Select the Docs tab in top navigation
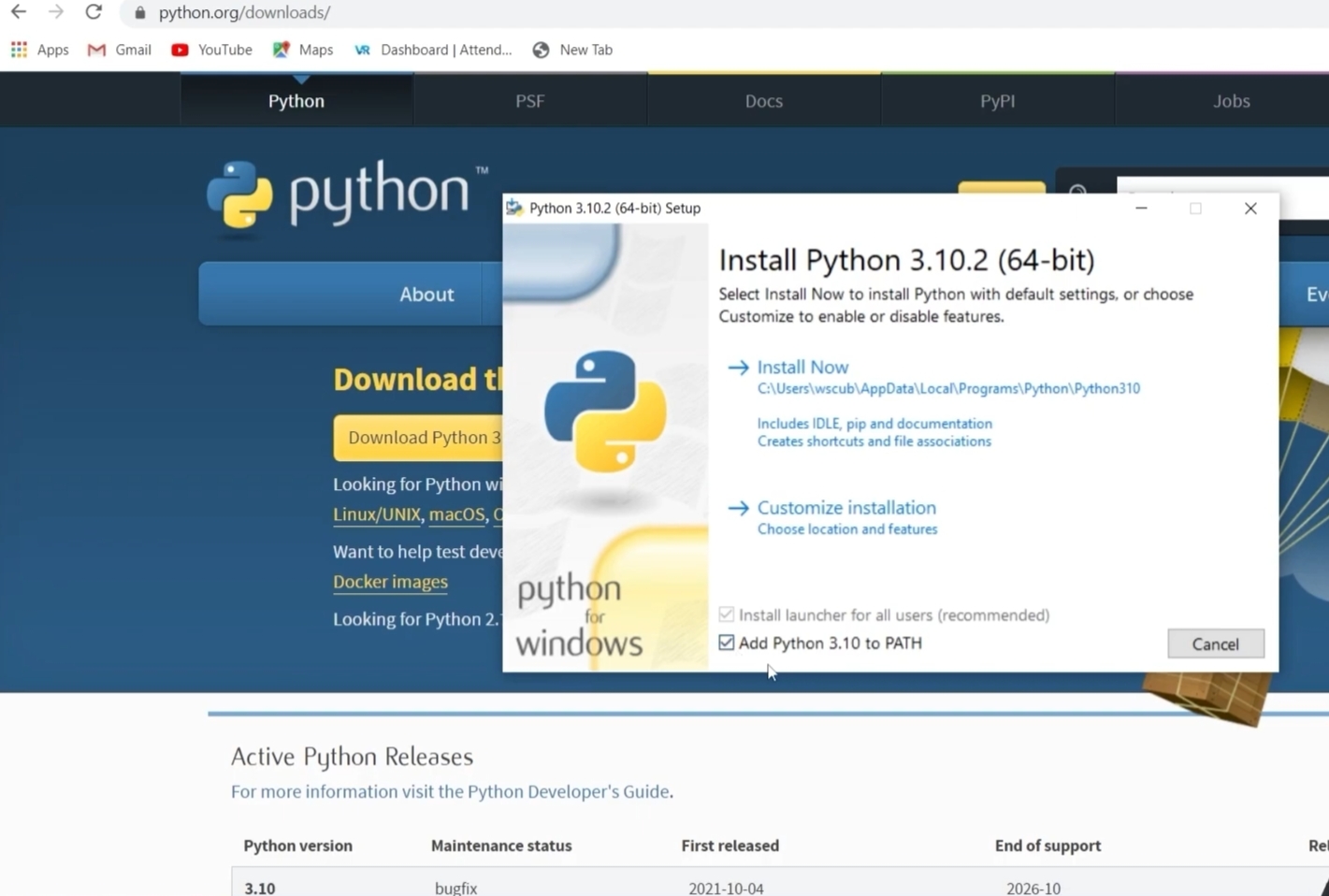1329x896 pixels. click(x=764, y=100)
